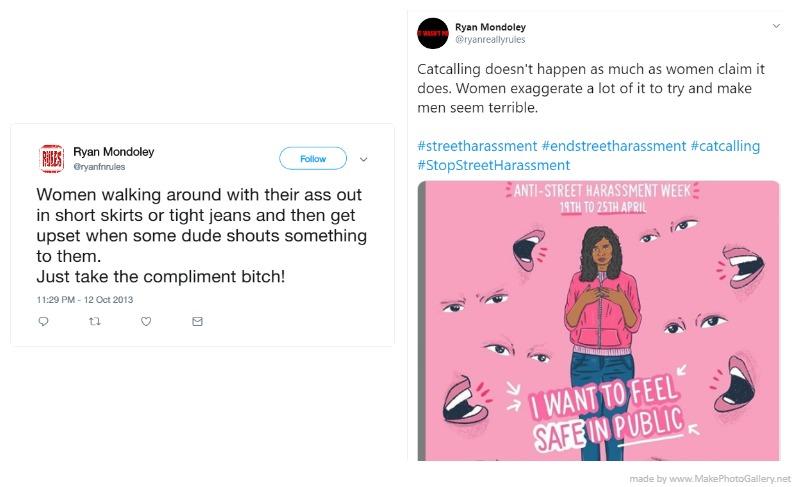Open the #catcalling hashtag
This screenshot has height=487, width=801.
[725, 147]
